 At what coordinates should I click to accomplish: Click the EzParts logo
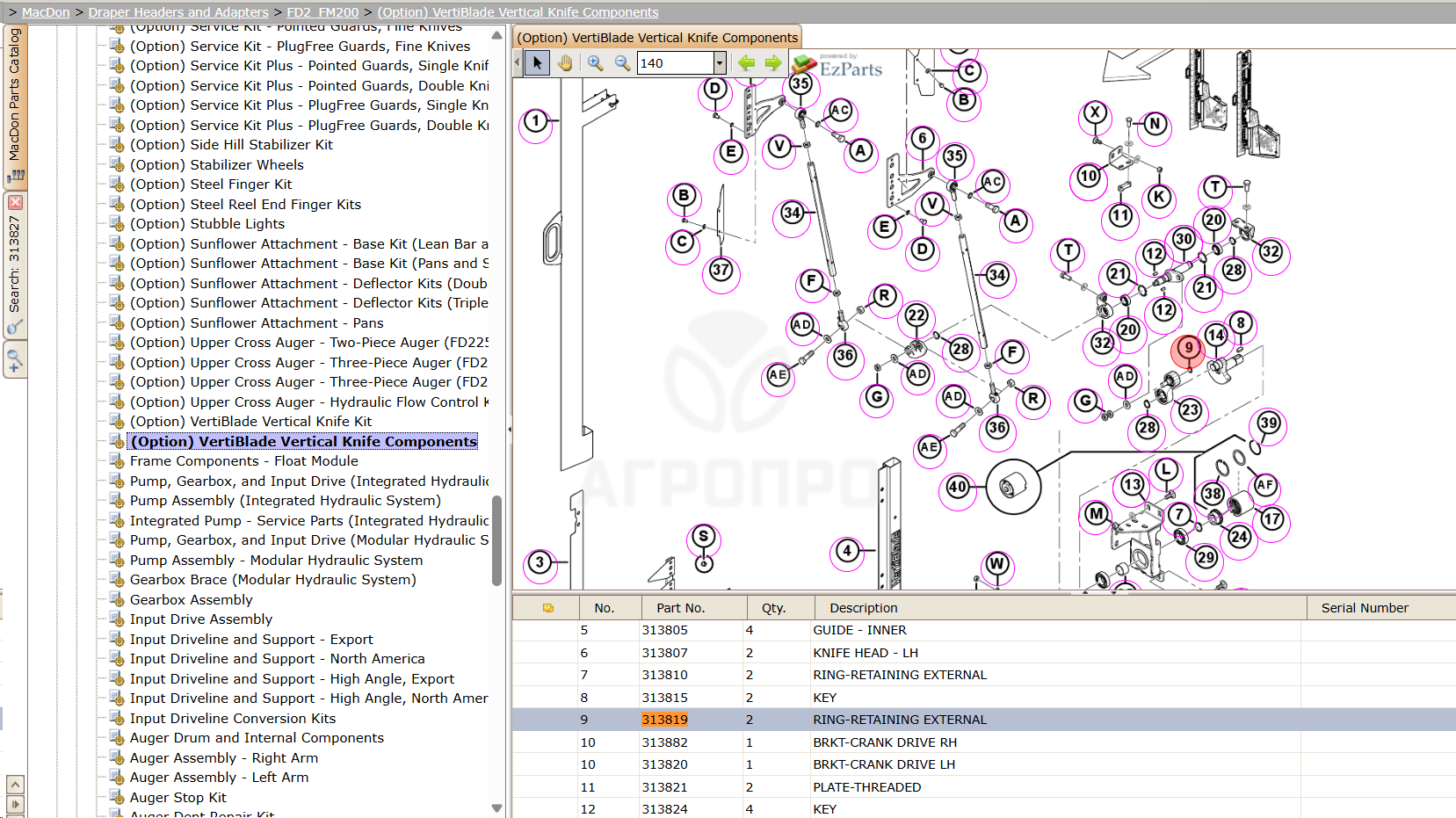[x=837, y=65]
